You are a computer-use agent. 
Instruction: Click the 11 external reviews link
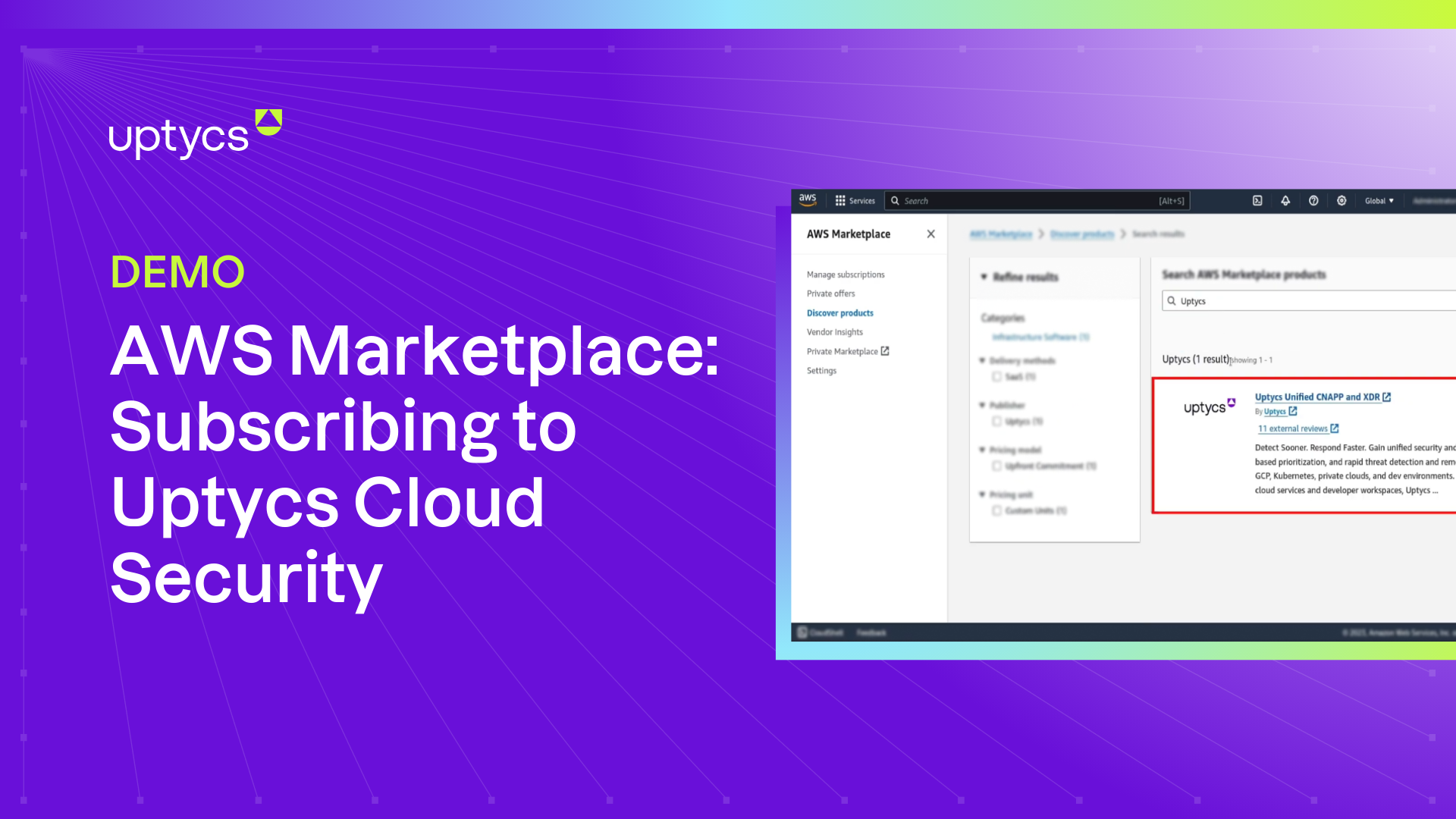(1294, 429)
